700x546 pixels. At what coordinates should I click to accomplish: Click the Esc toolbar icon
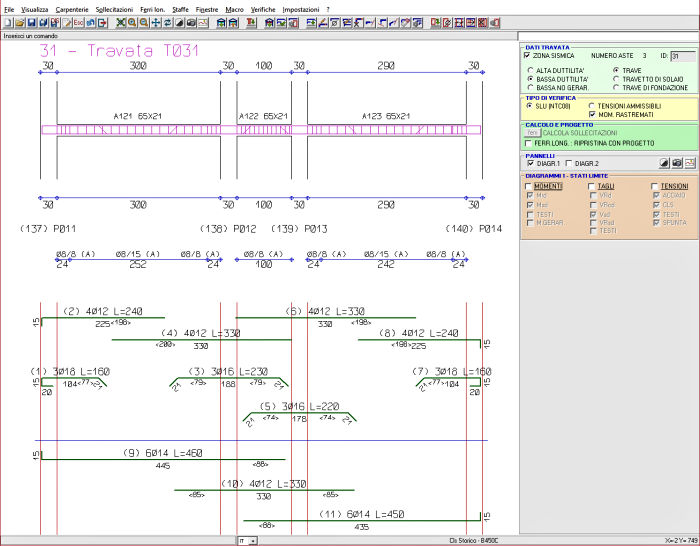coord(79,23)
